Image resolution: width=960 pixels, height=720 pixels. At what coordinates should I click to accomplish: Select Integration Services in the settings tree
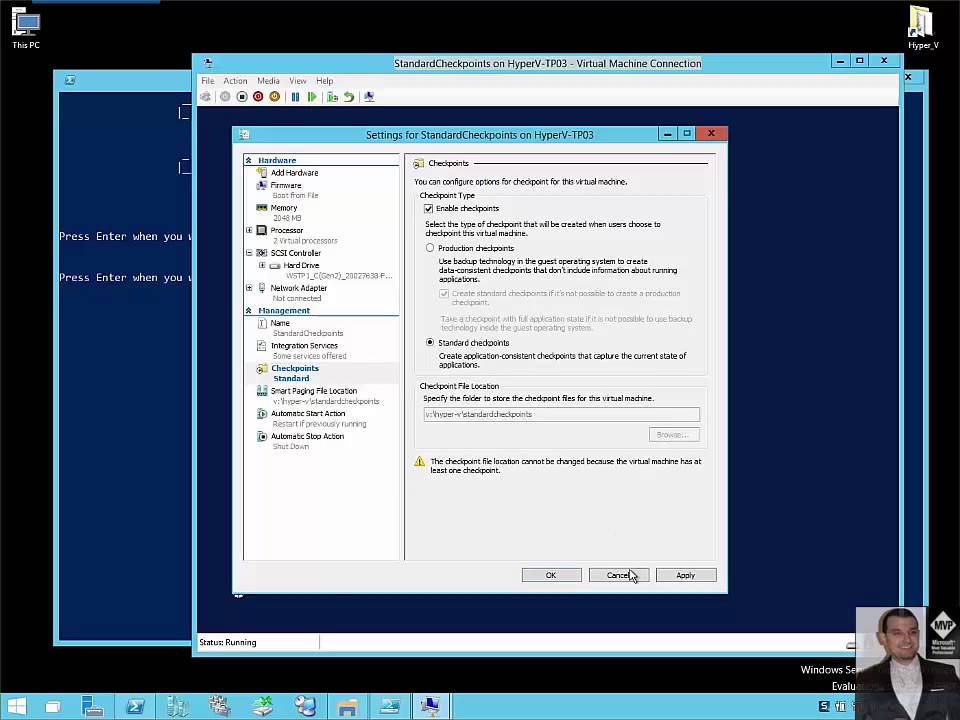click(x=304, y=345)
